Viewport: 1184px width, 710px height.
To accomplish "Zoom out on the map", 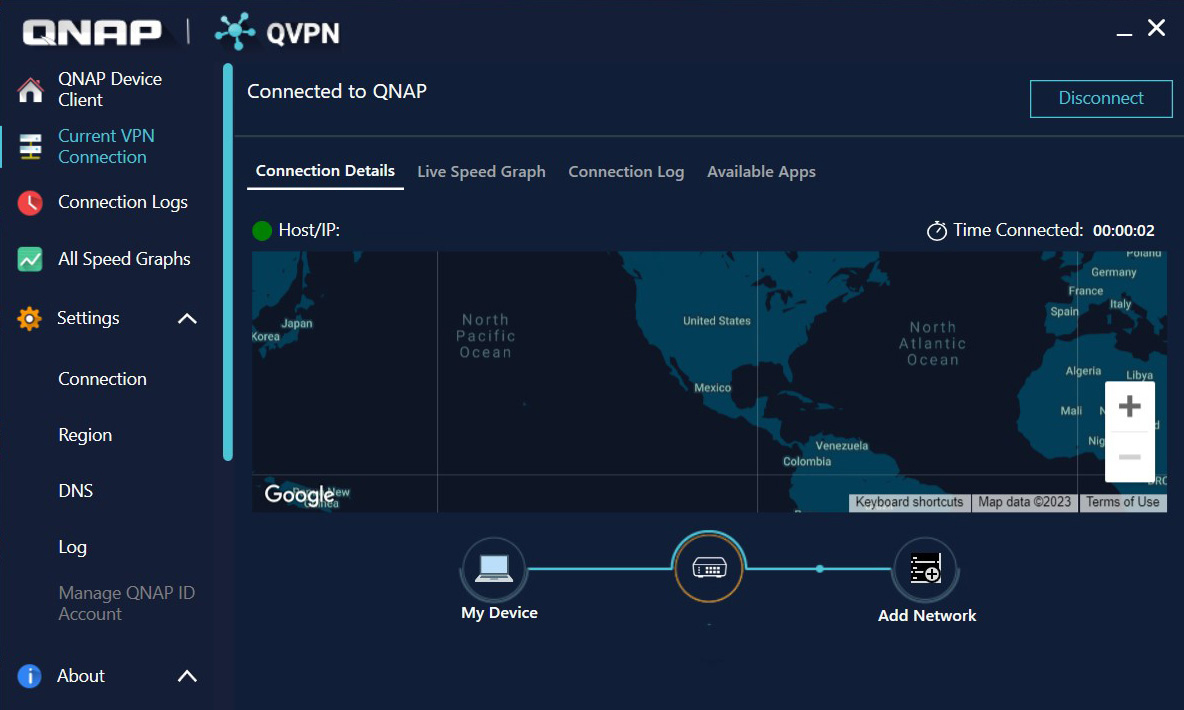I will point(1130,457).
